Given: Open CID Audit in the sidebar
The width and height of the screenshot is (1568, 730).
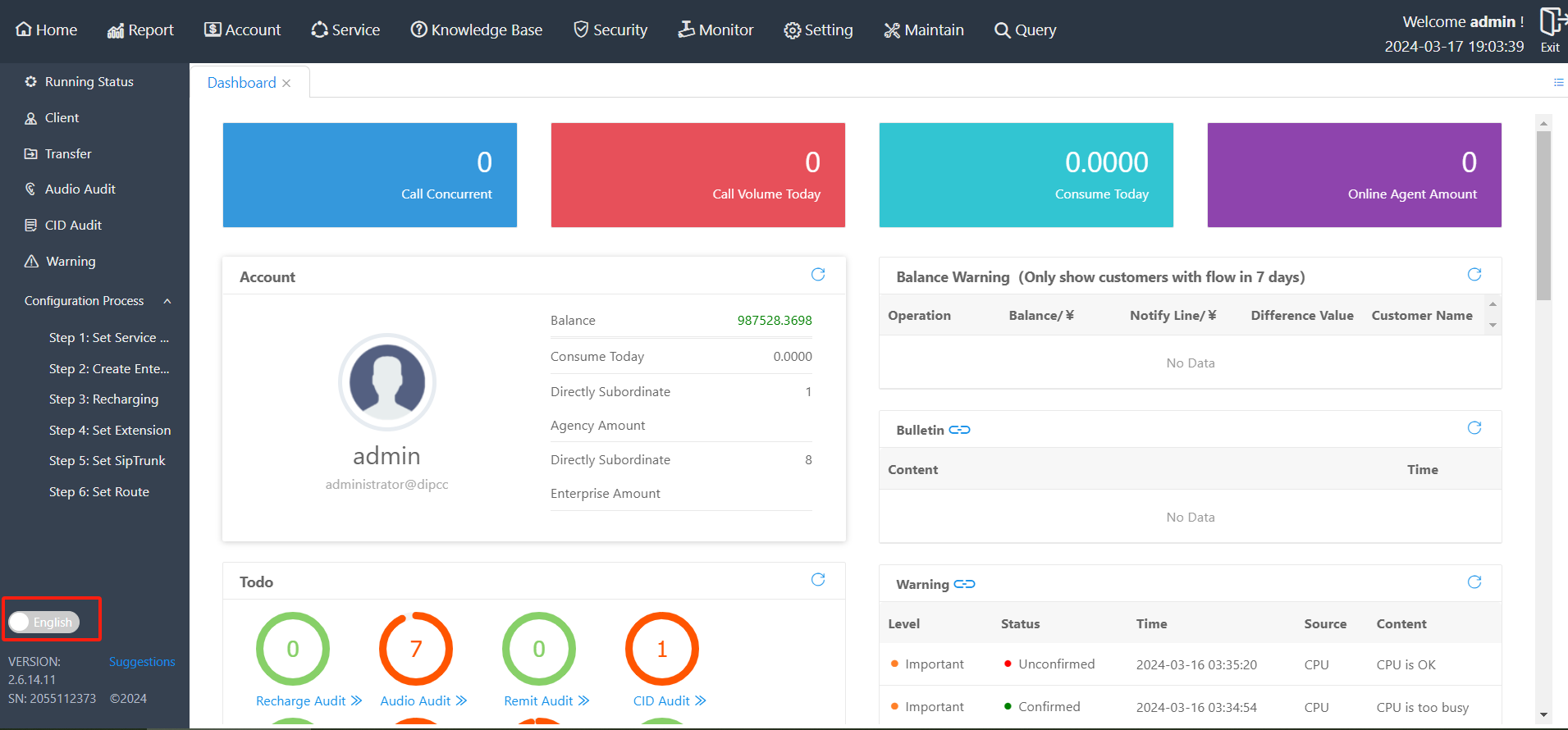Looking at the screenshot, I should 73,226.
